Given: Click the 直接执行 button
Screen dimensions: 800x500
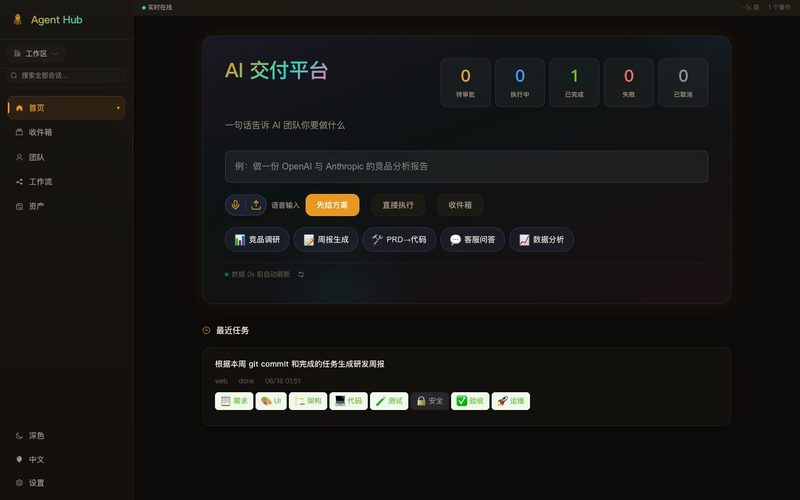Looking at the screenshot, I should click(x=398, y=205).
